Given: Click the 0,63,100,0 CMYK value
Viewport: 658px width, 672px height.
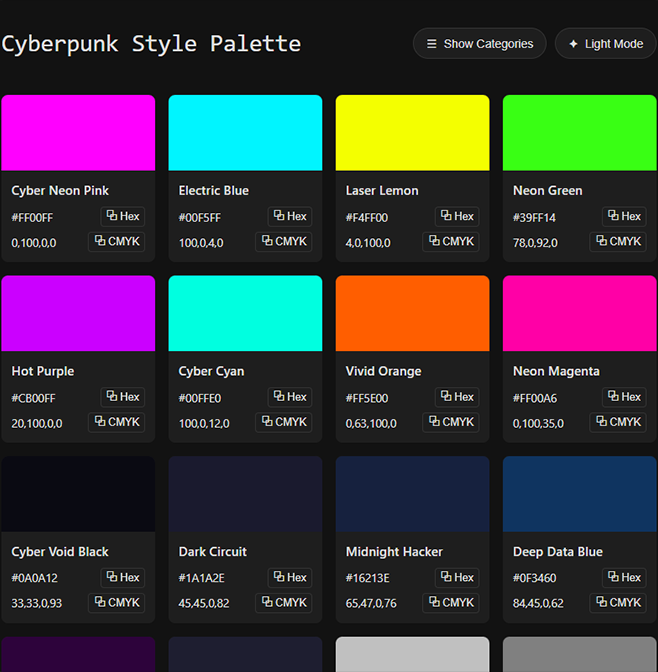Looking at the screenshot, I should (x=371, y=423).
